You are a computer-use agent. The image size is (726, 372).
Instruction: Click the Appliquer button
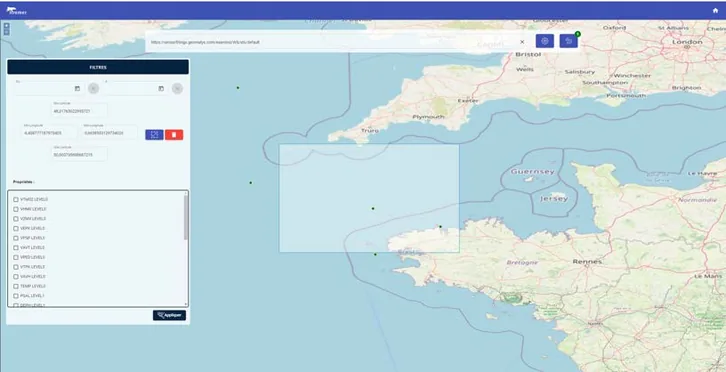coord(169,315)
